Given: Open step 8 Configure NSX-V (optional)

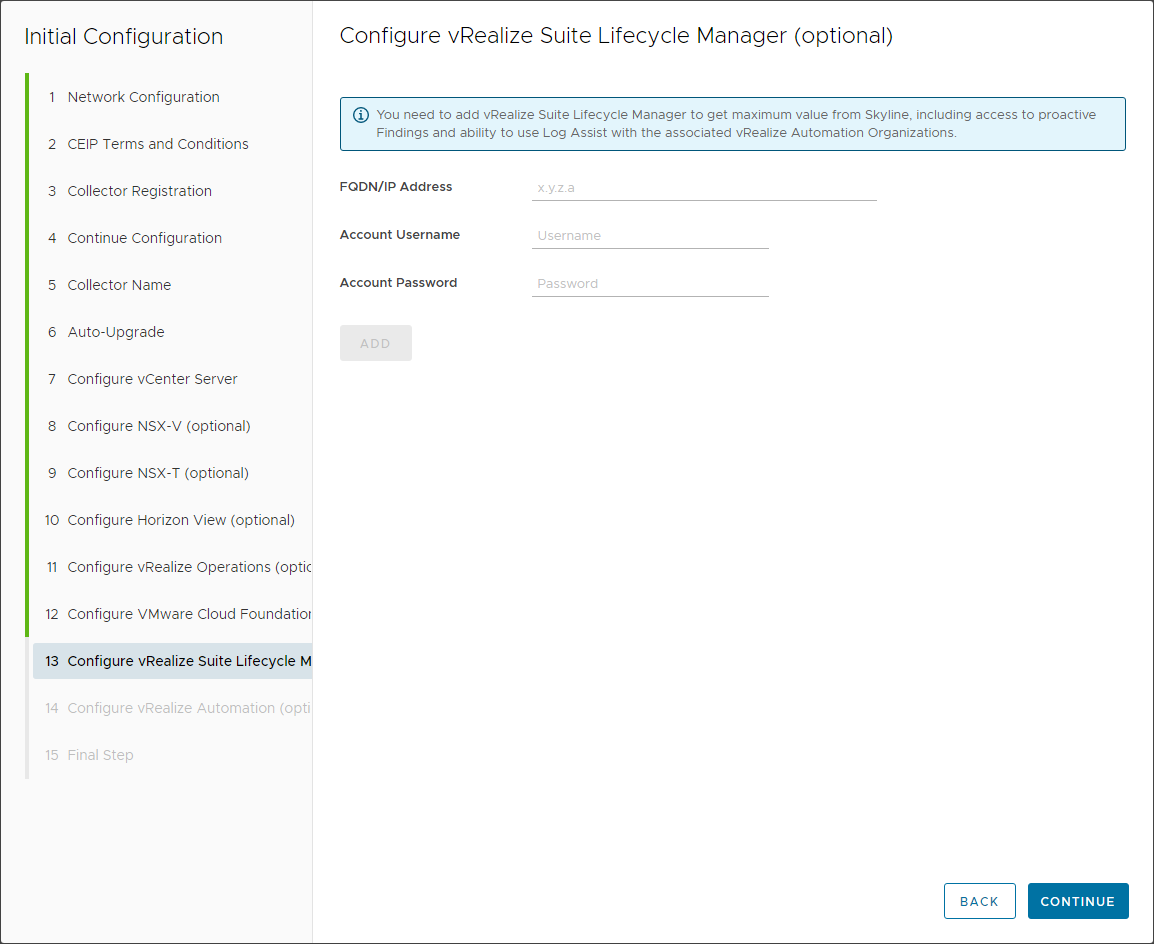Looking at the screenshot, I should pyautogui.click(x=149, y=426).
